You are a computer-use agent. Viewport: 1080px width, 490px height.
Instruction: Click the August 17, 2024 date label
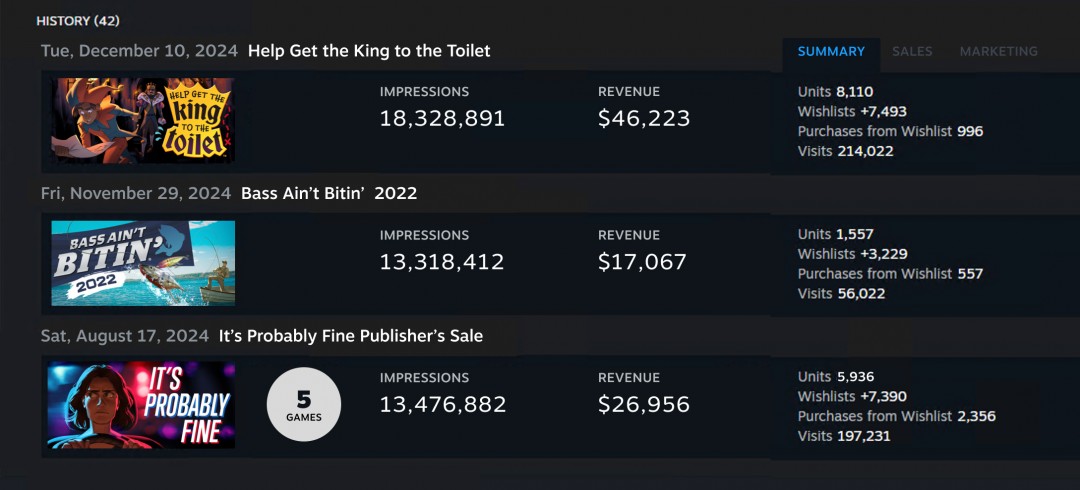point(125,336)
